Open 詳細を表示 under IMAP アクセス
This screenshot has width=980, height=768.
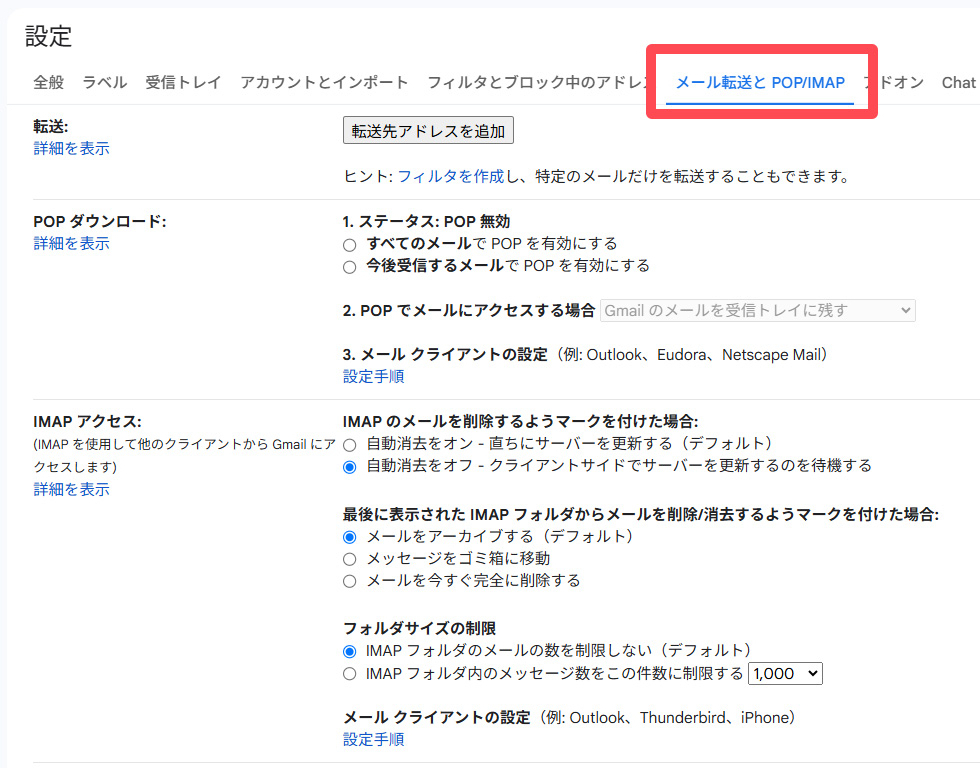click(x=71, y=489)
